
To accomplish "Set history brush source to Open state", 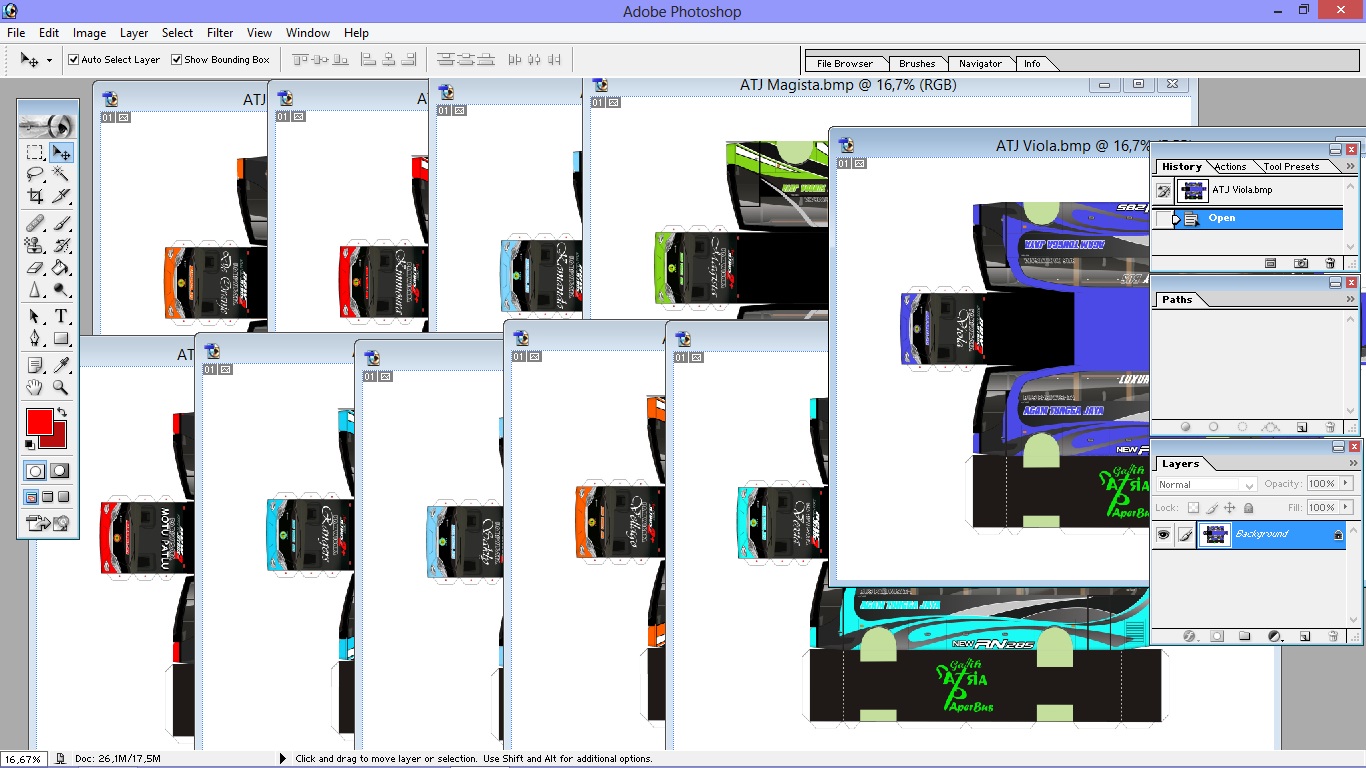I will pos(1163,218).
